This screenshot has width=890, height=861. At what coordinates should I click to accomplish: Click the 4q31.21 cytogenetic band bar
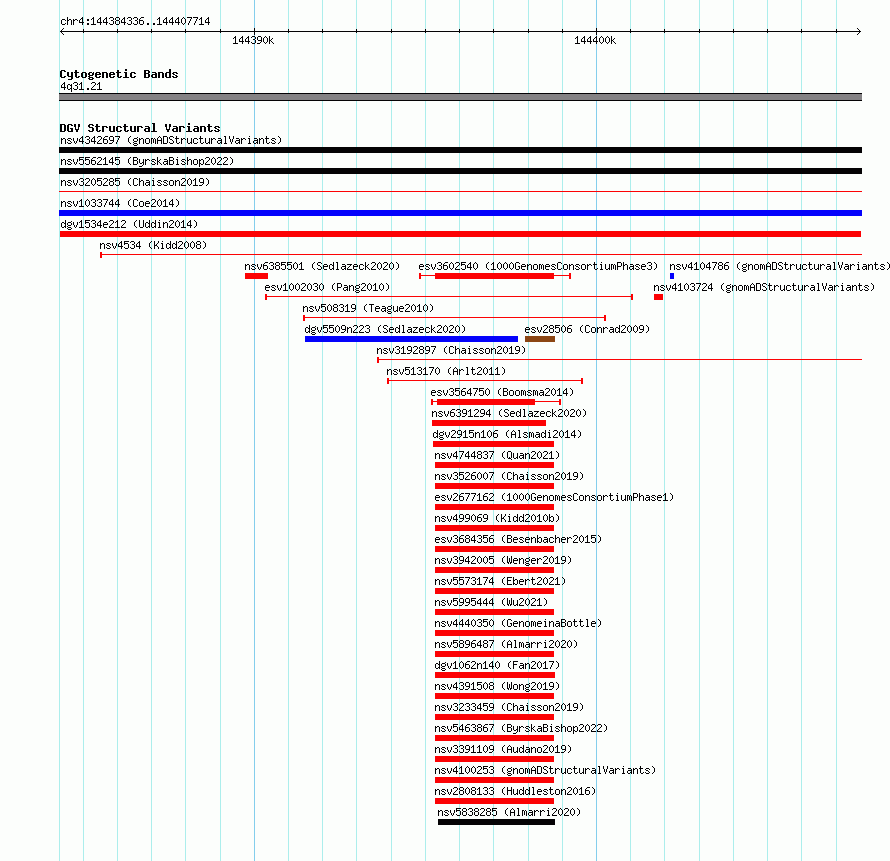point(460,97)
